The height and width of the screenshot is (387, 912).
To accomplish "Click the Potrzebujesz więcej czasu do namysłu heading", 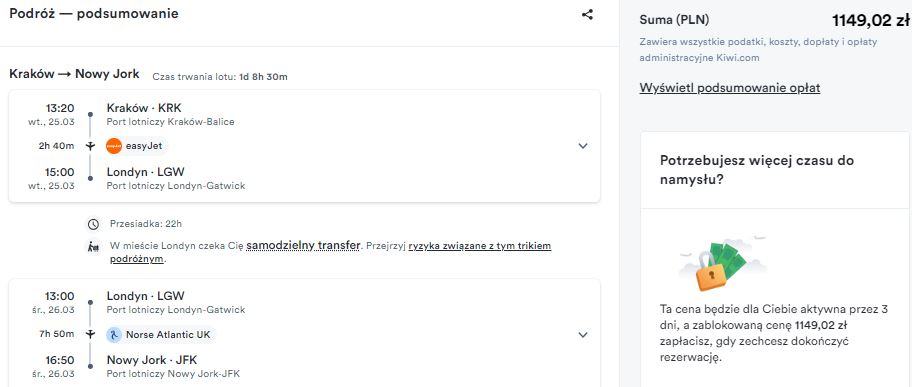I will point(757,169).
